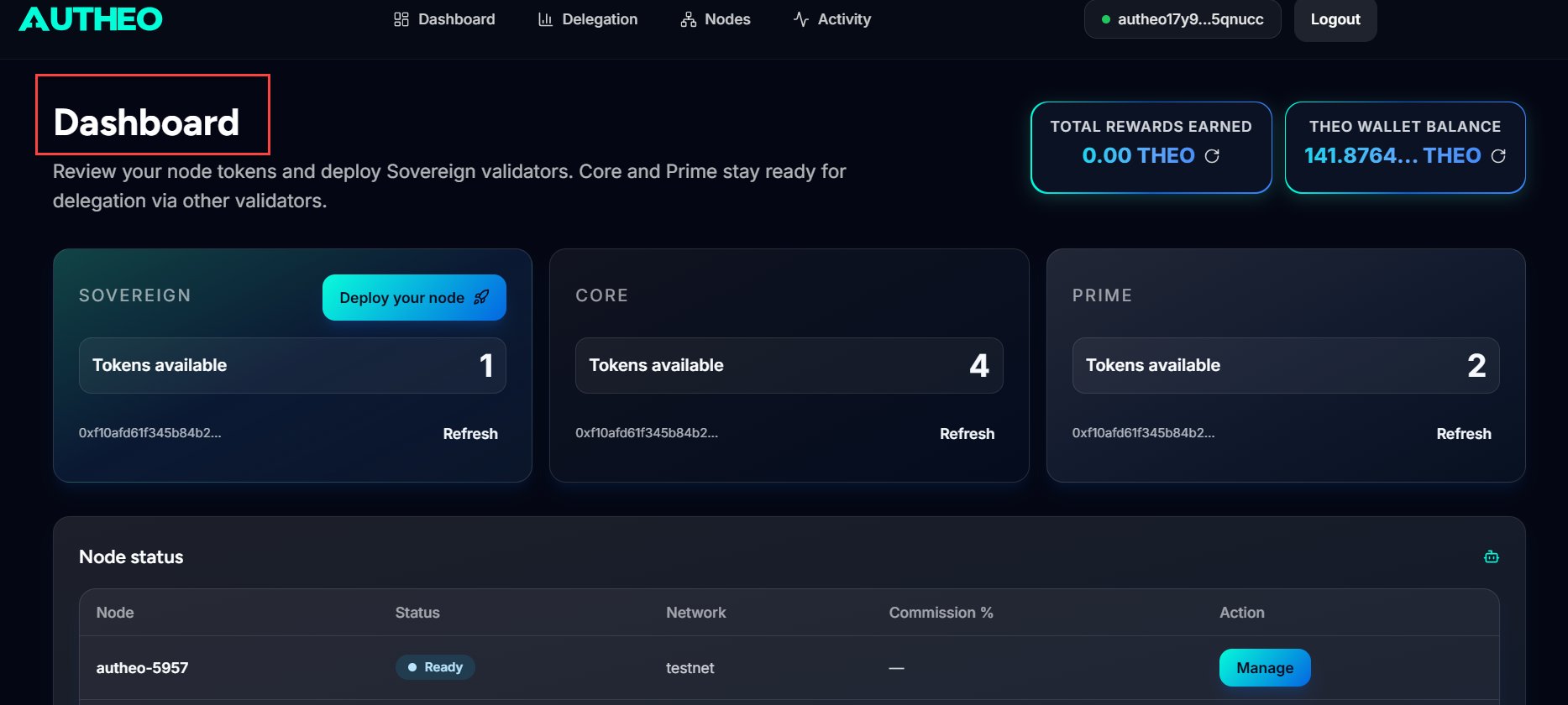Refresh the total rewards earned value
Screen dimensions: 1568x705
[1212, 156]
